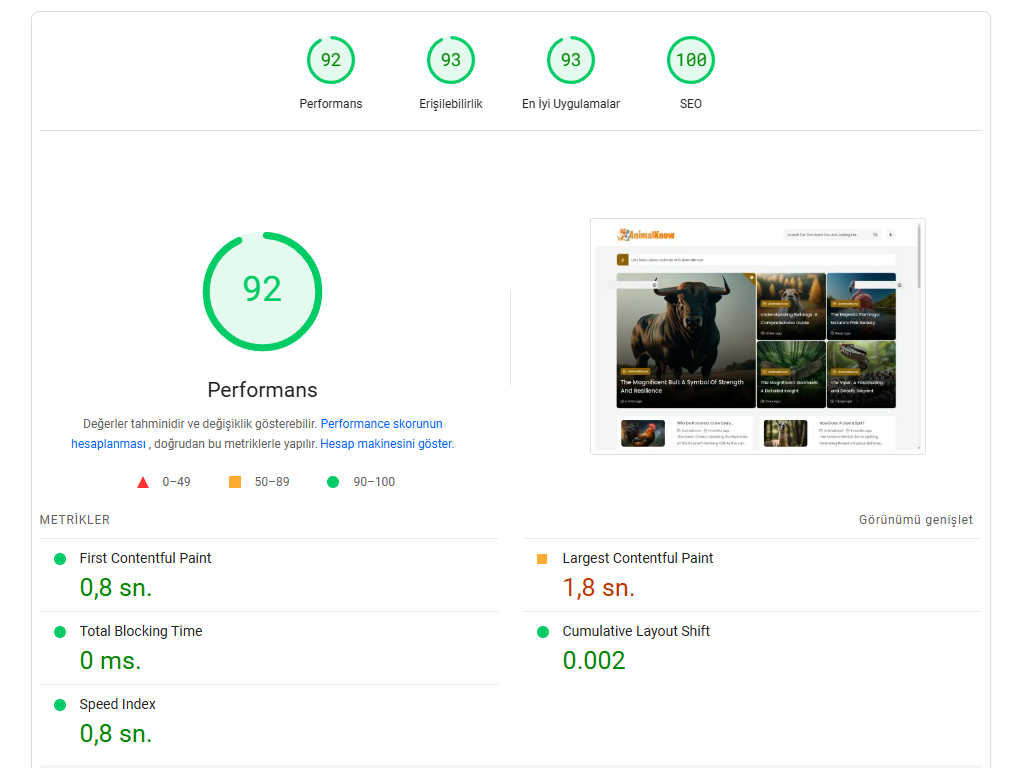Screen dimensions: 1019x768
Task: Click the Total Blocking Time green status dot
Action: coord(60,632)
